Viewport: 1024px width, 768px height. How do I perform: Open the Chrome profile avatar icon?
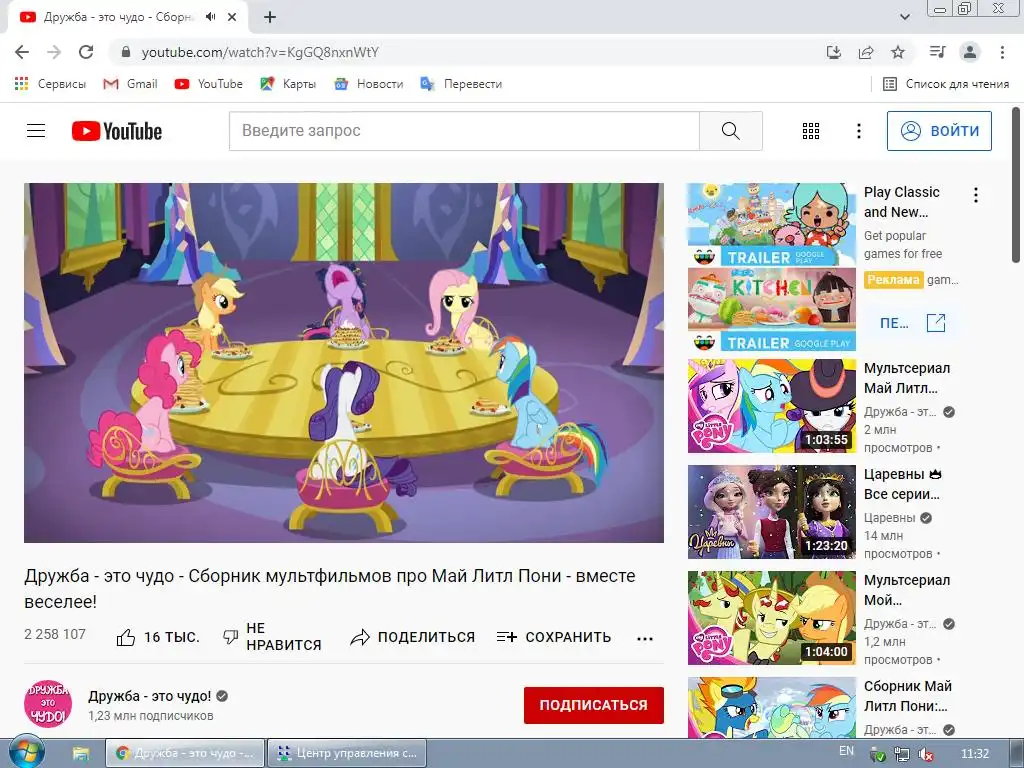coord(970,52)
